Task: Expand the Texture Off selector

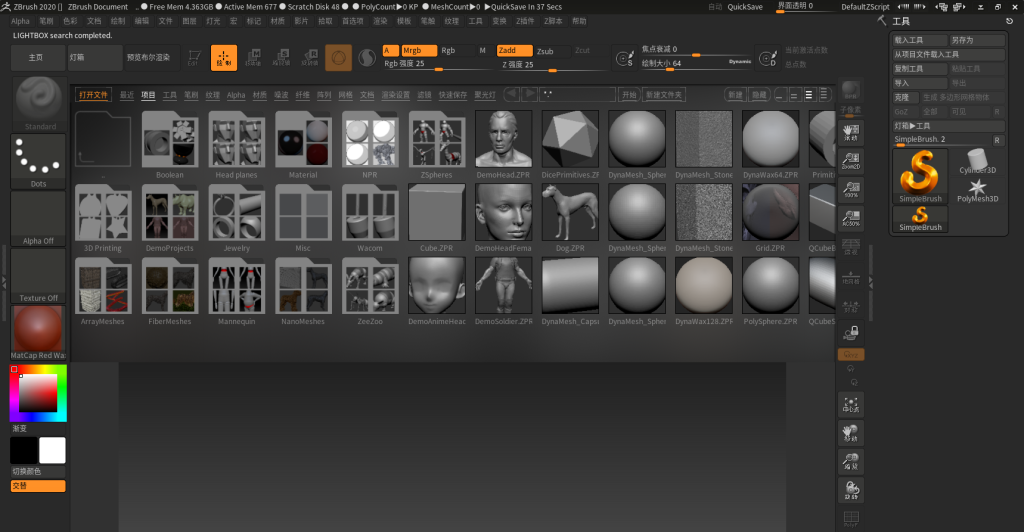Action: (x=38, y=274)
